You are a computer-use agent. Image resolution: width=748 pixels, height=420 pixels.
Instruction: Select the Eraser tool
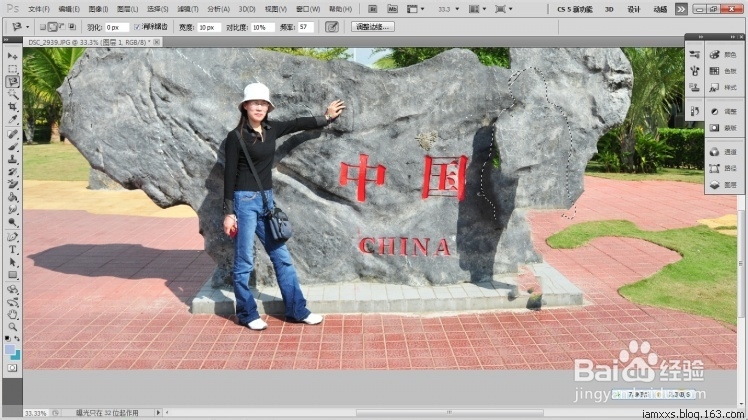(x=12, y=185)
